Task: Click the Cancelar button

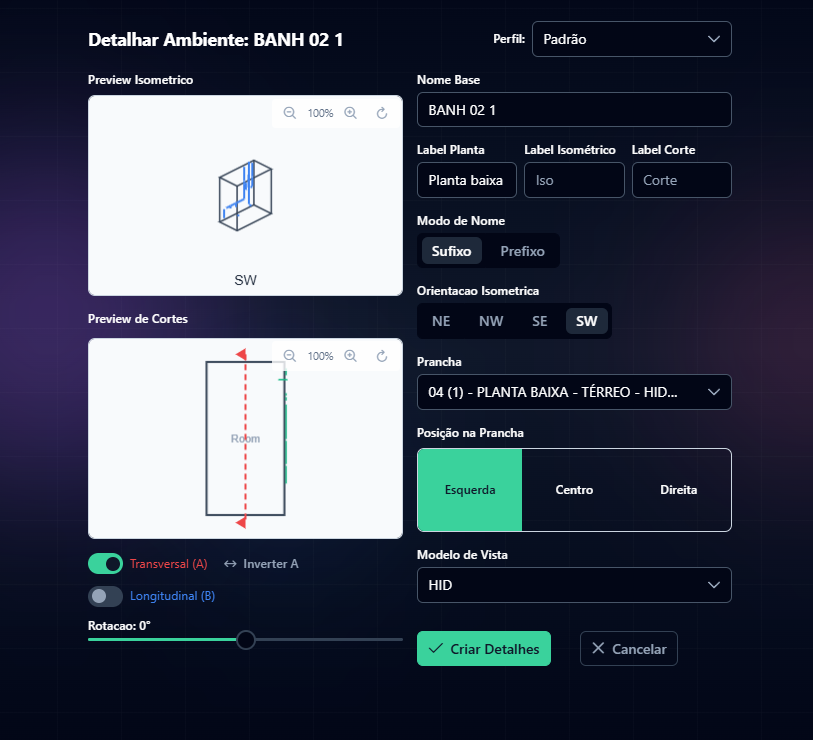Action: pos(628,648)
